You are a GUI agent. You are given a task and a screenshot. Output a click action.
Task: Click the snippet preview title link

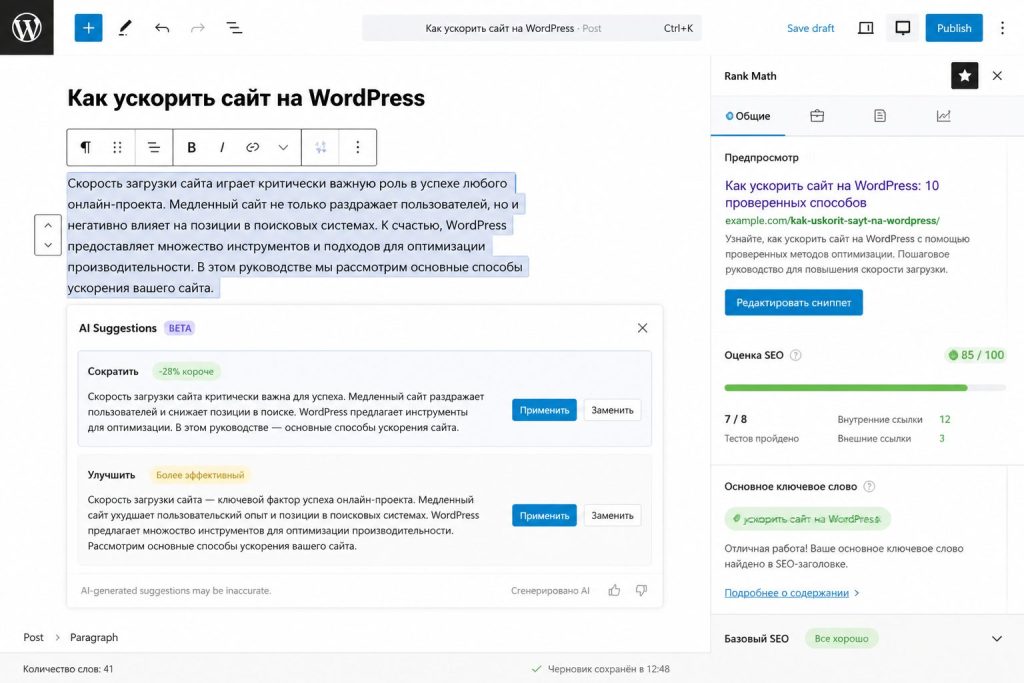coord(831,194)
